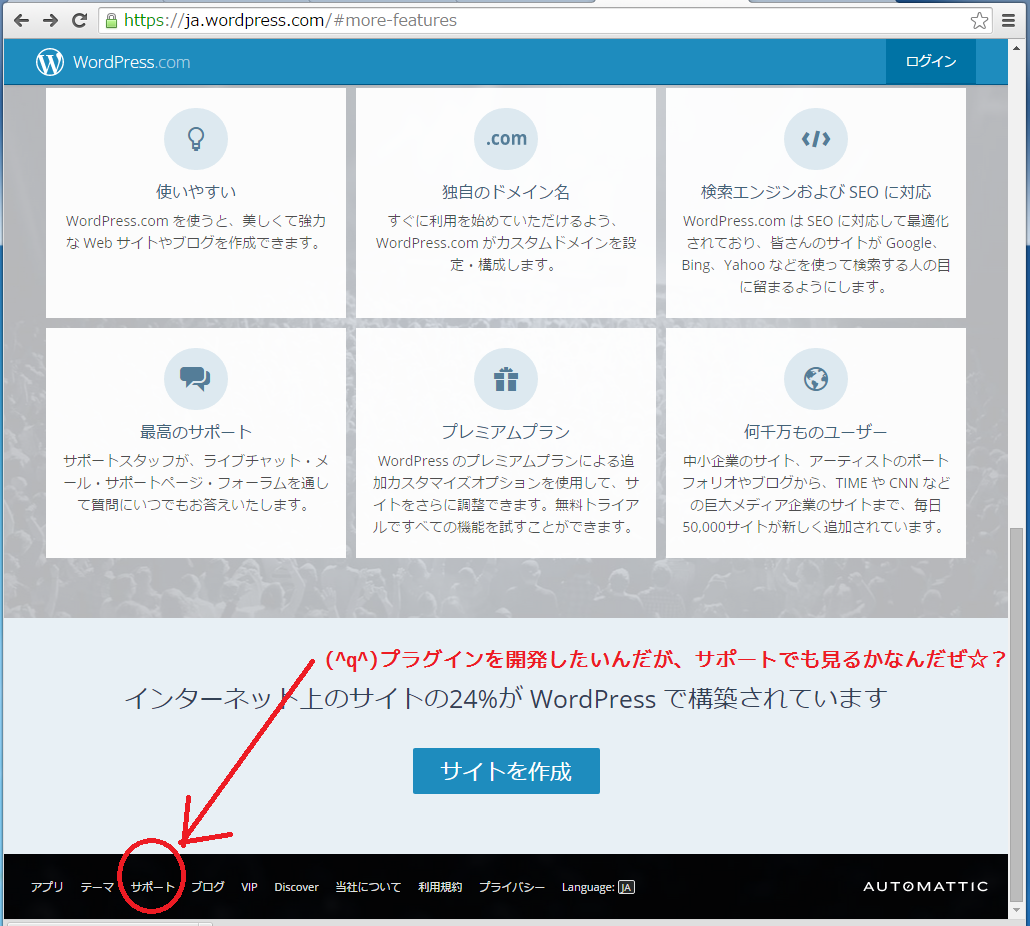Open the プライバシー footer link
Screen dimensions: 1030x926
512,887
